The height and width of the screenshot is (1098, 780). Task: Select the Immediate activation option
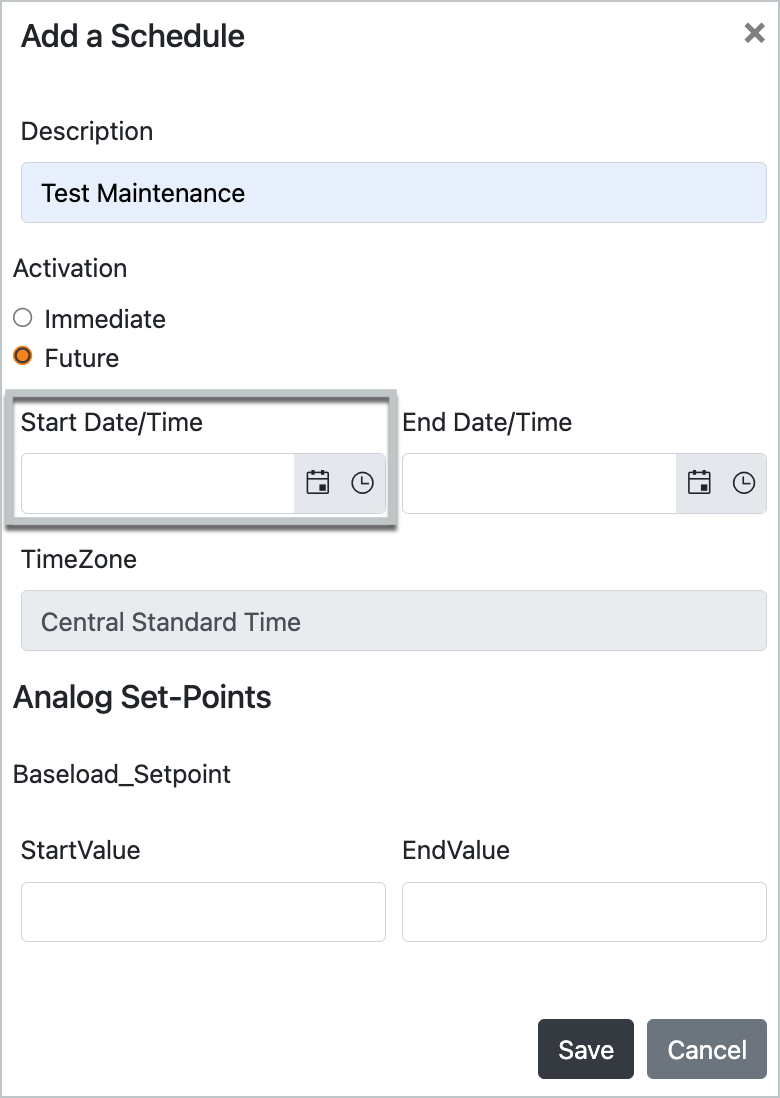pos(24,318)
